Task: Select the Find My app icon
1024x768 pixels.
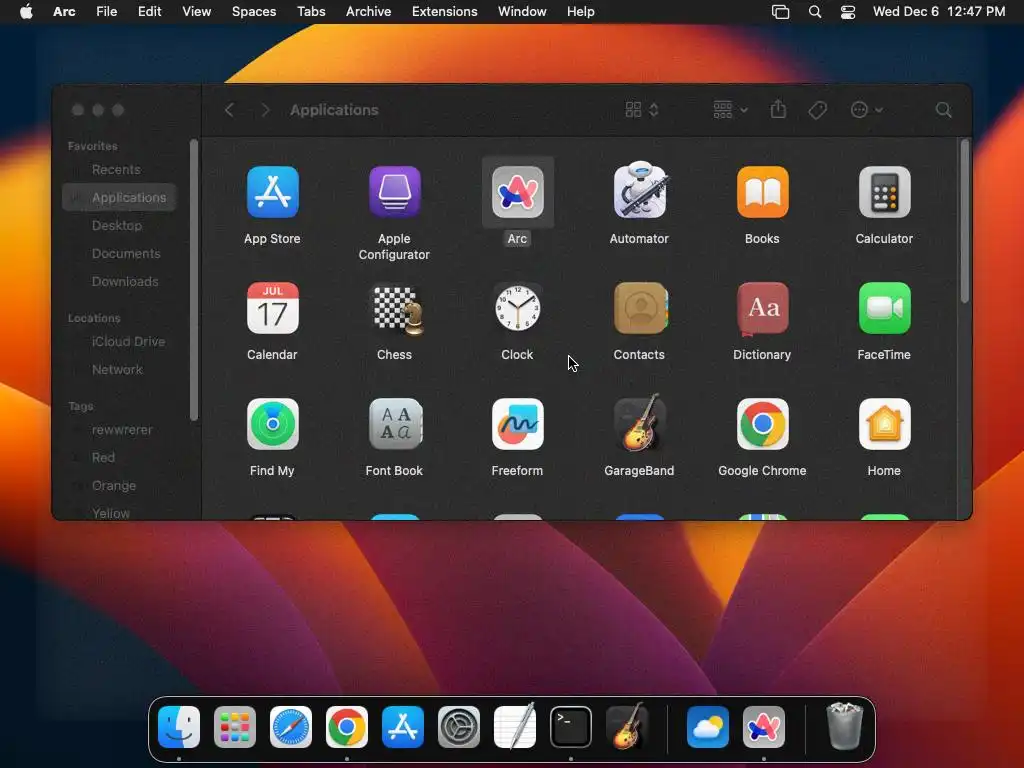Action: coord(272,424)
